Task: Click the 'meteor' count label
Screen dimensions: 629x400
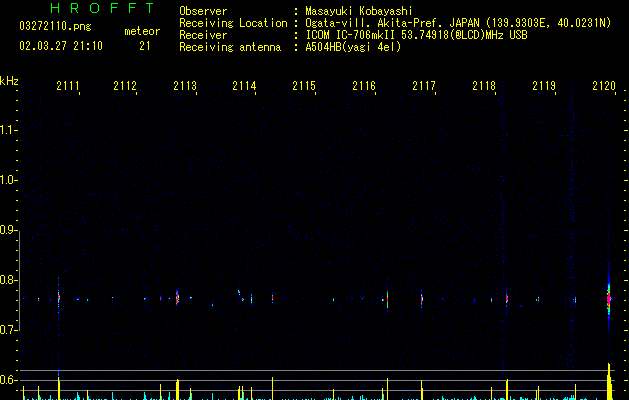Action: 142,31
